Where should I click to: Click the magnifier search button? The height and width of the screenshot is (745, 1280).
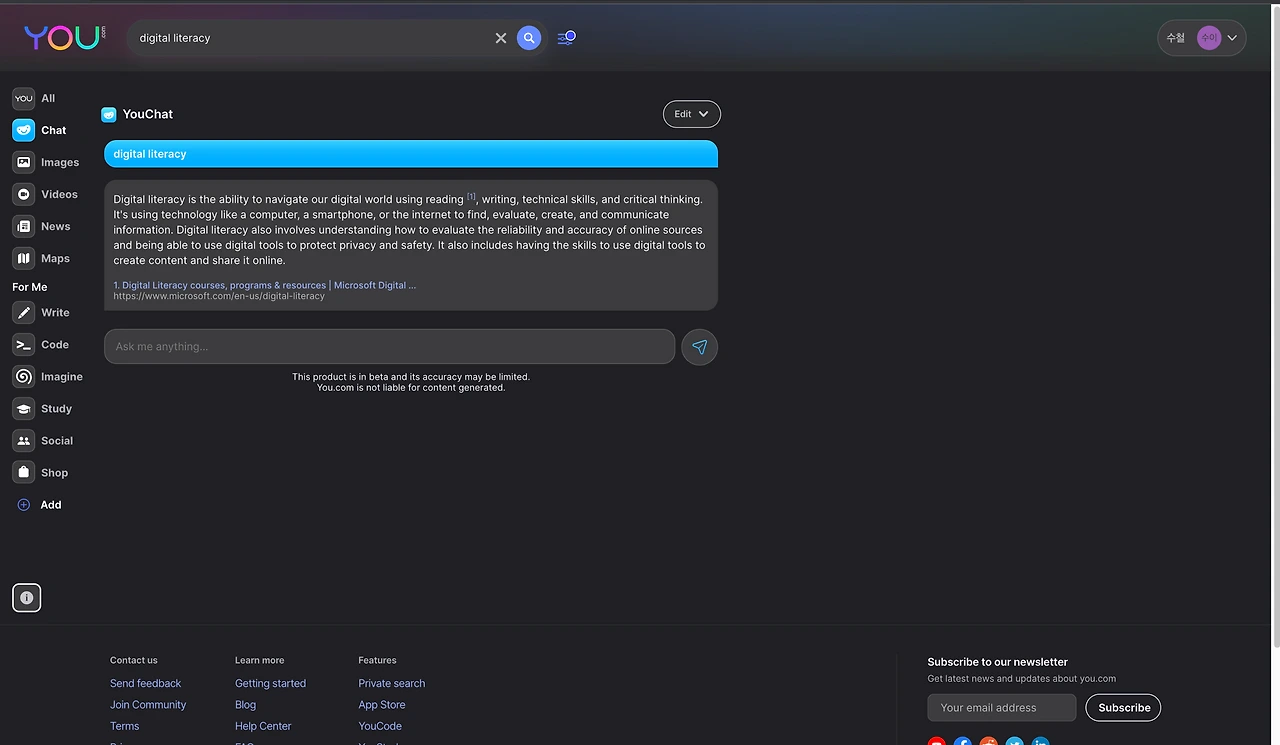[x=529, y=38]
